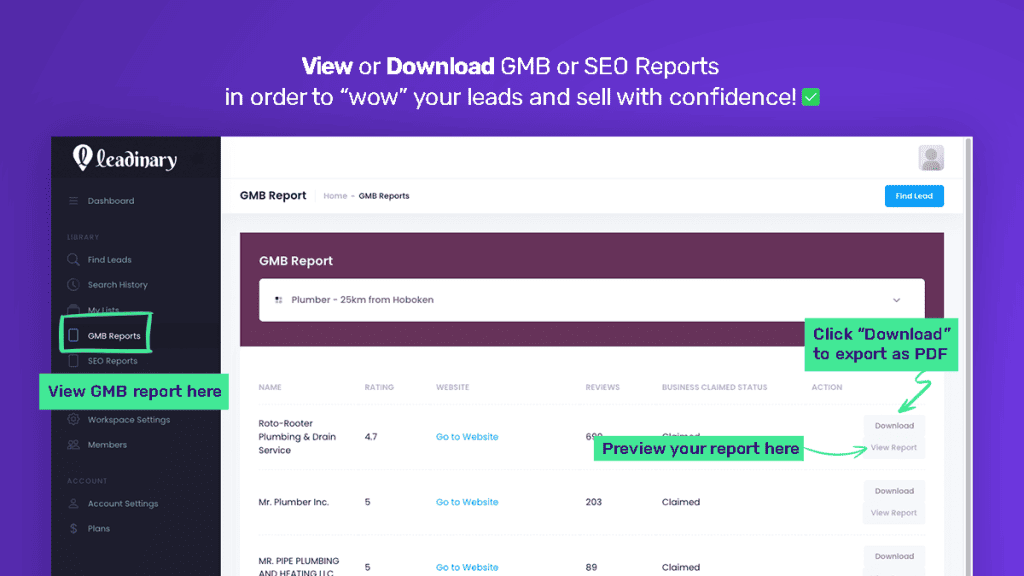The height and width of the screenshot is (576, 1024).
Task: Open Search History sidebar item
Action: (x=118, y=285)
